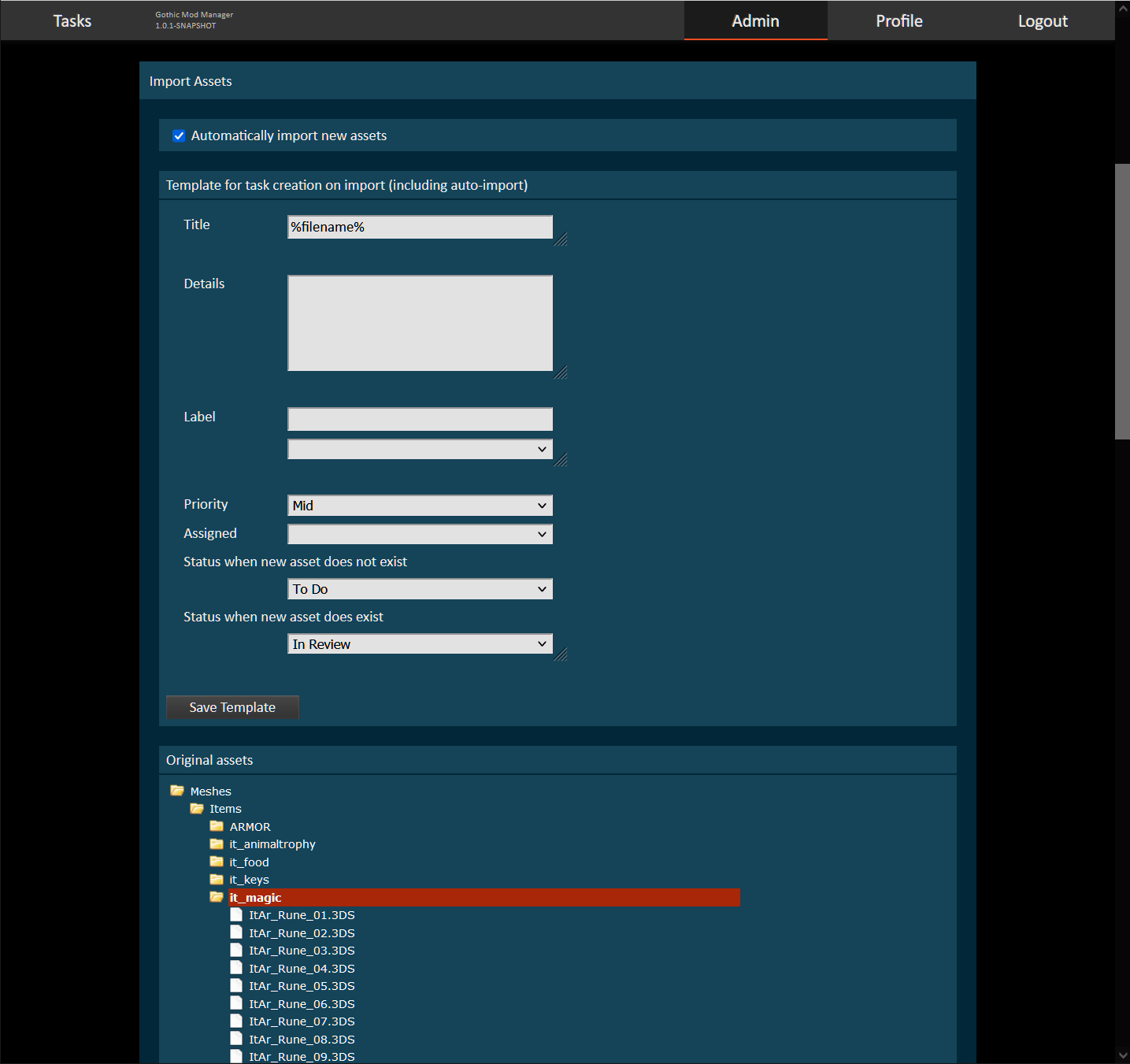This screenshot has height=1064, width=1130.
Task: Click the Title field resize grip
Action: tap(561, 239)
